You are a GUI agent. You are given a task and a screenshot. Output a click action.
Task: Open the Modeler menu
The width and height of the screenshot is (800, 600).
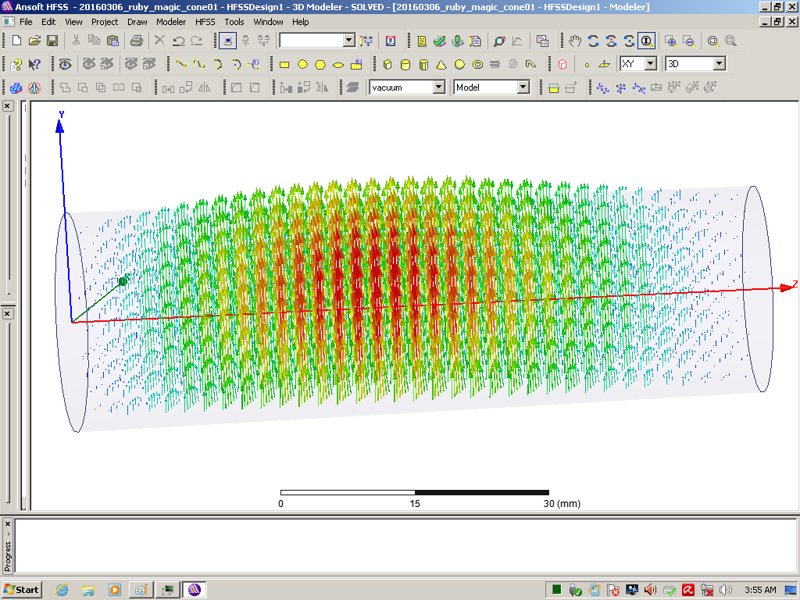[170, 21]
